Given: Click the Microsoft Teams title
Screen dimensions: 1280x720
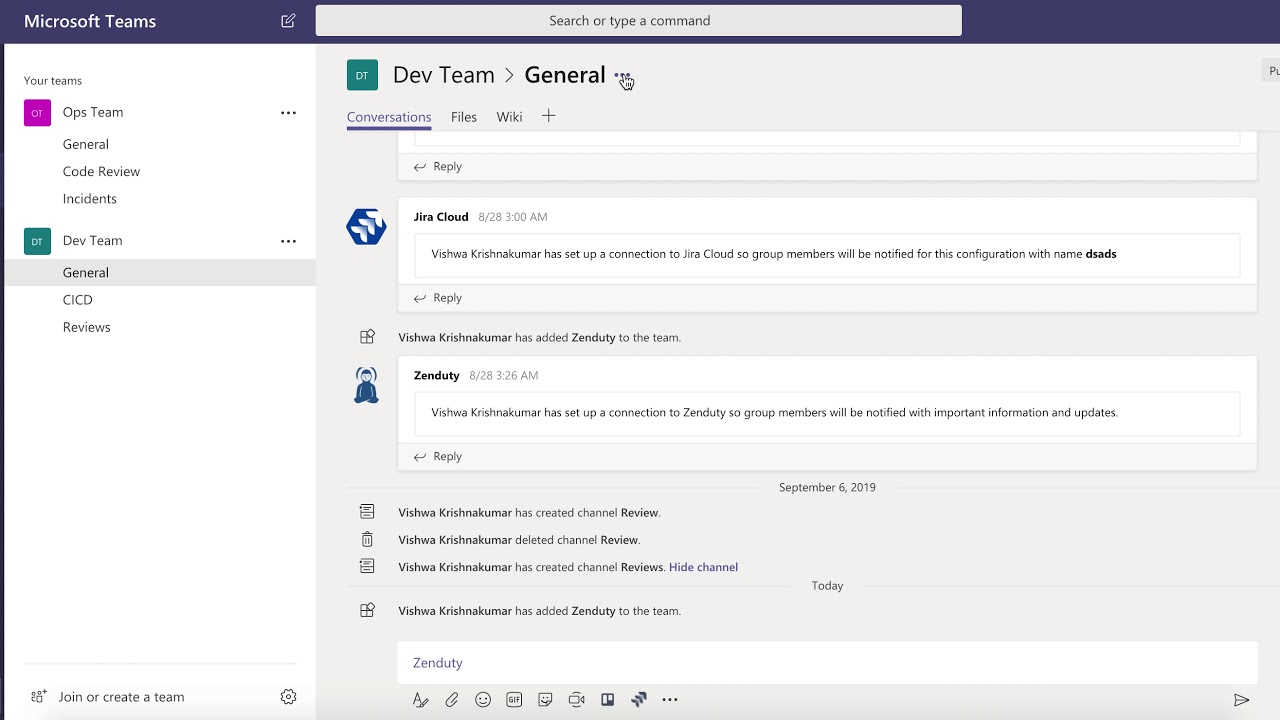Looking at the screenshot, I should (90, 21).
